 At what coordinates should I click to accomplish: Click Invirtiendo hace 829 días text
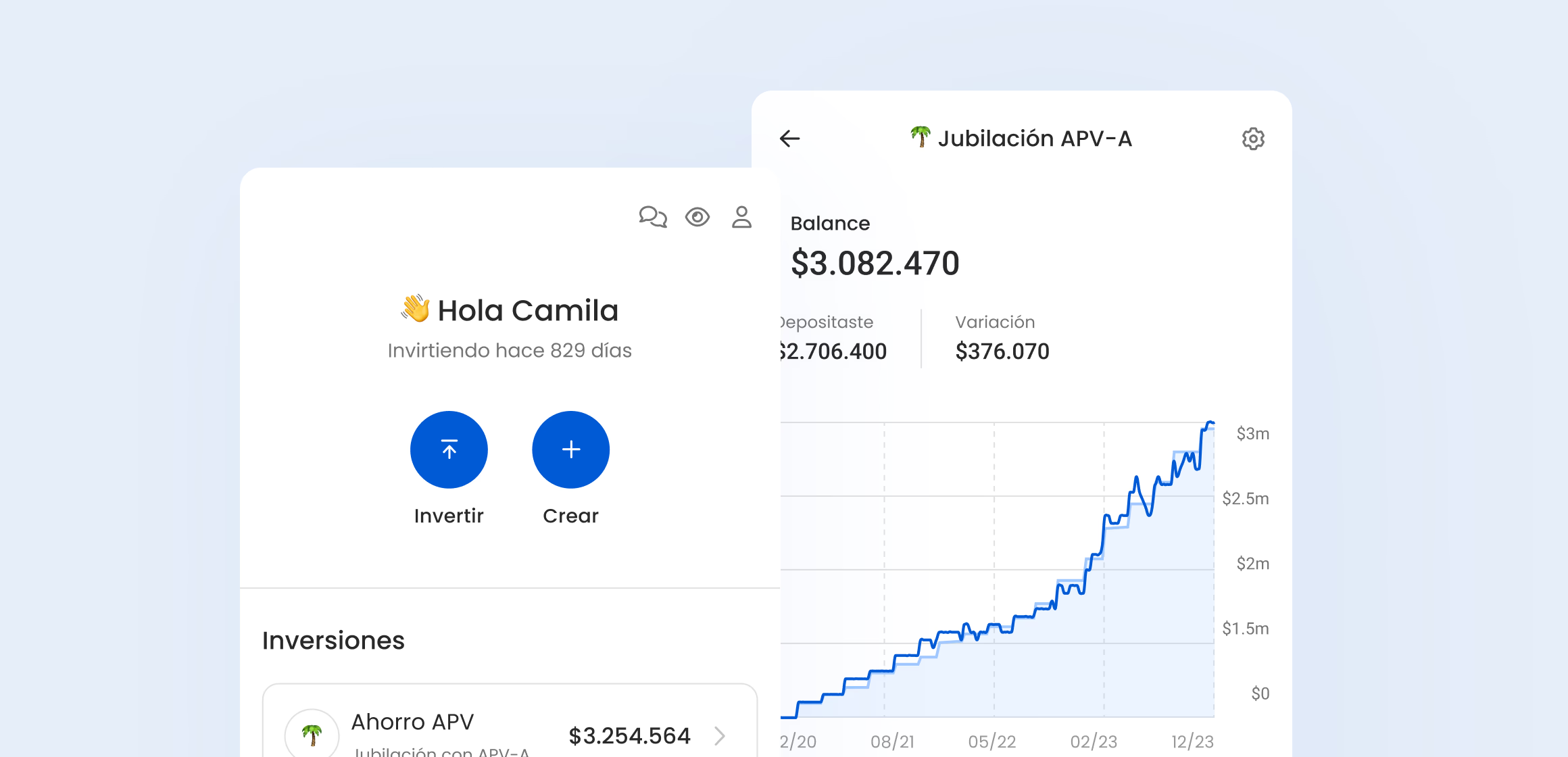510,350
